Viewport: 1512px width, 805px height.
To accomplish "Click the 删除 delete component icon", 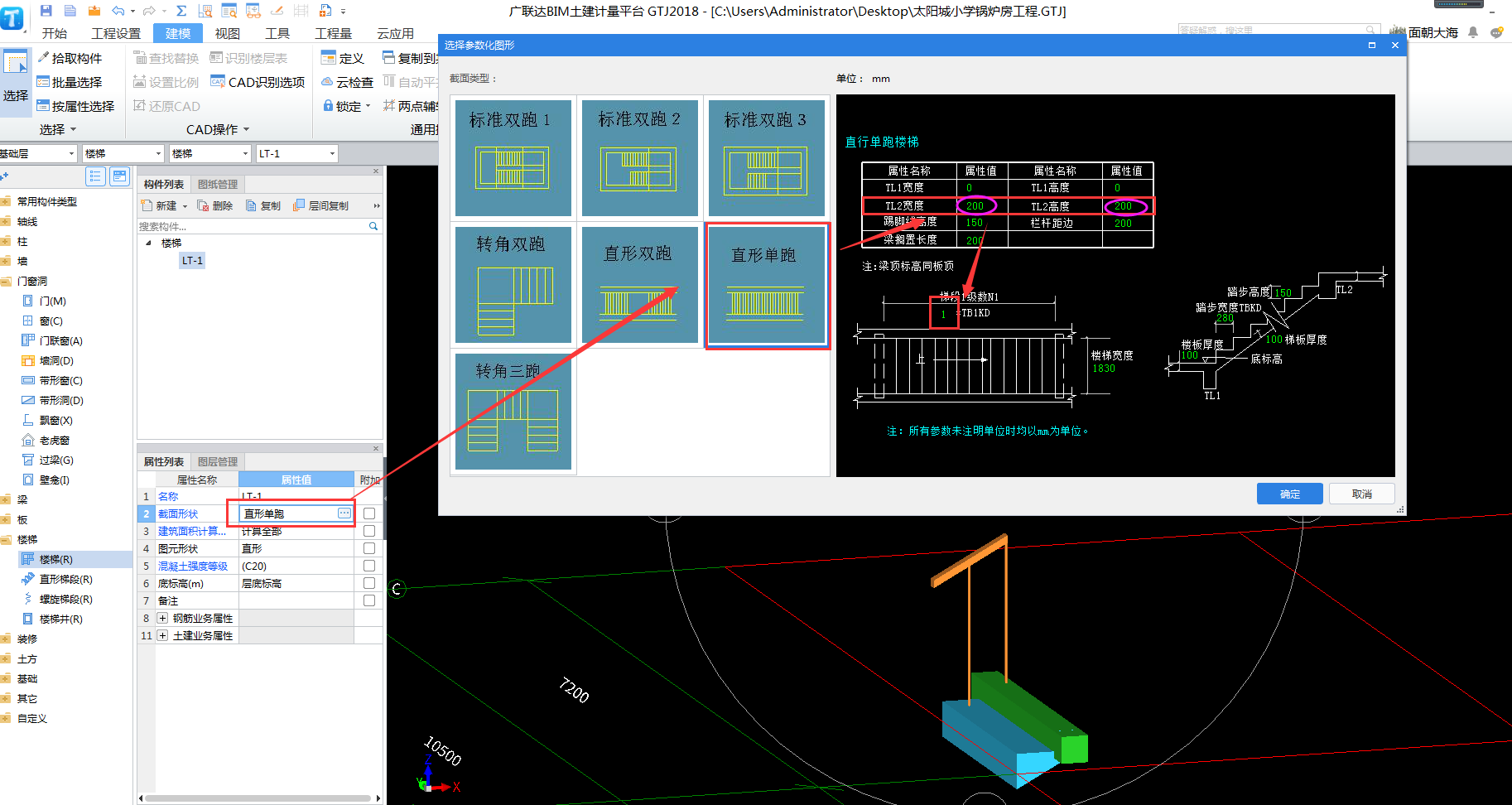I will pyautogui.click(x=215, y=205).
